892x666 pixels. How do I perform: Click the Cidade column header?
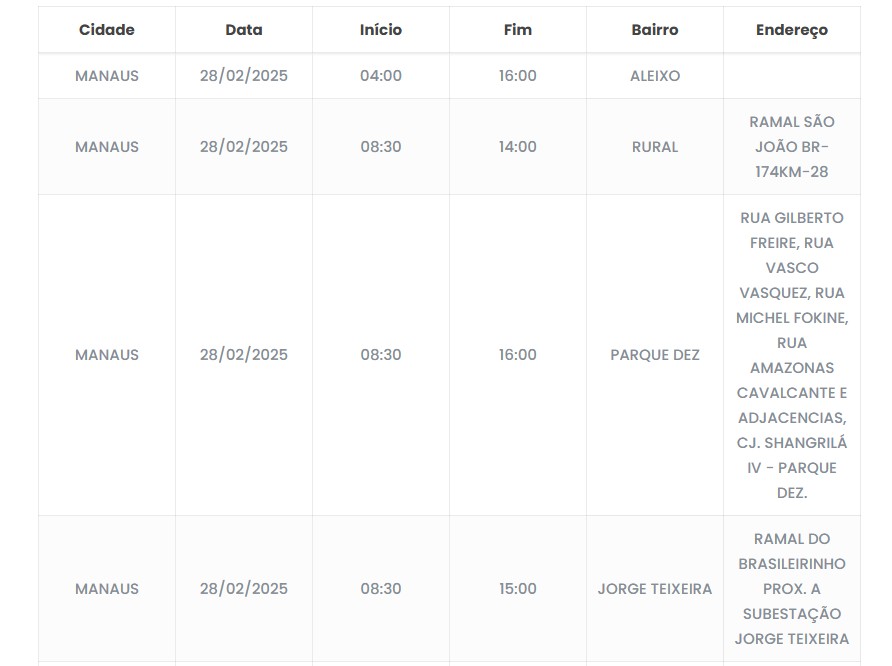pos(107,30)
